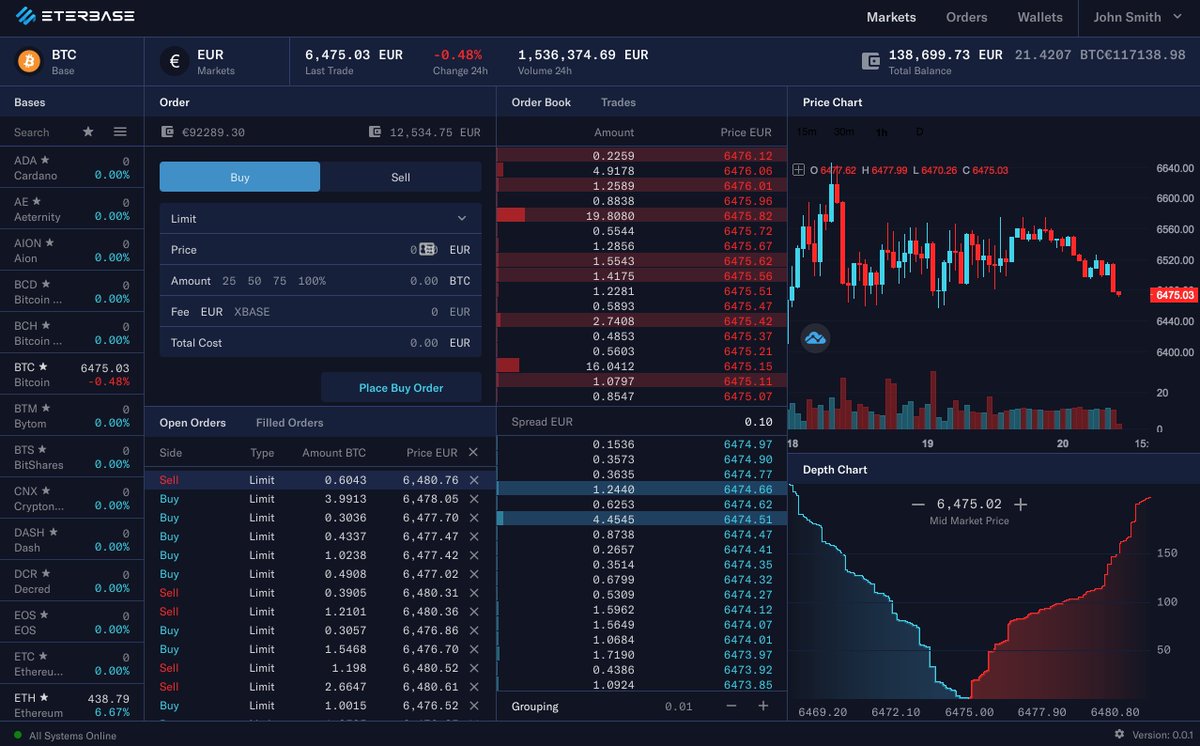Increase order book grouping with plus
Image resolution: width=1200 pixels, height=746 pixels.
coord(763,706)
